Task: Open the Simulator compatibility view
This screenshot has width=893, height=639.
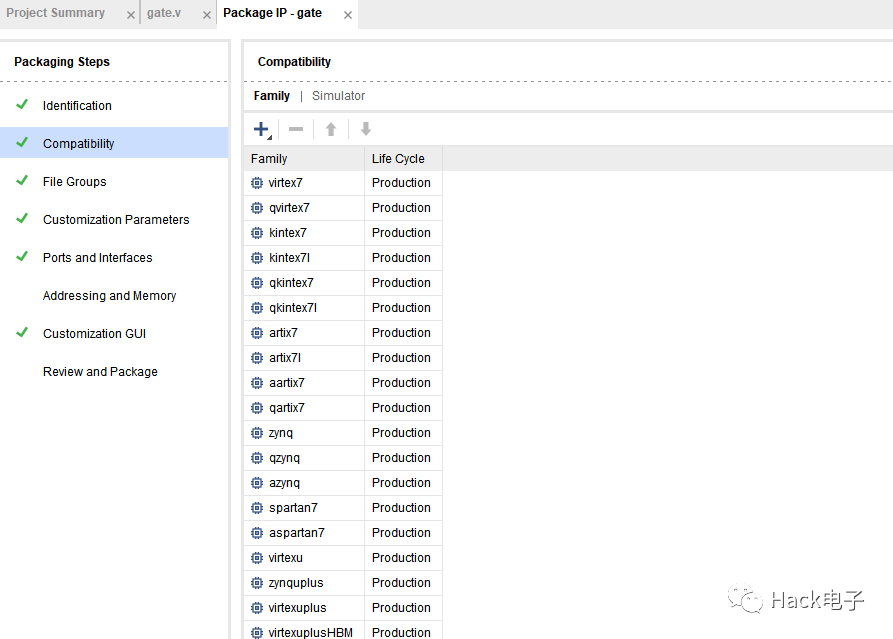Action: pos(338,96)
